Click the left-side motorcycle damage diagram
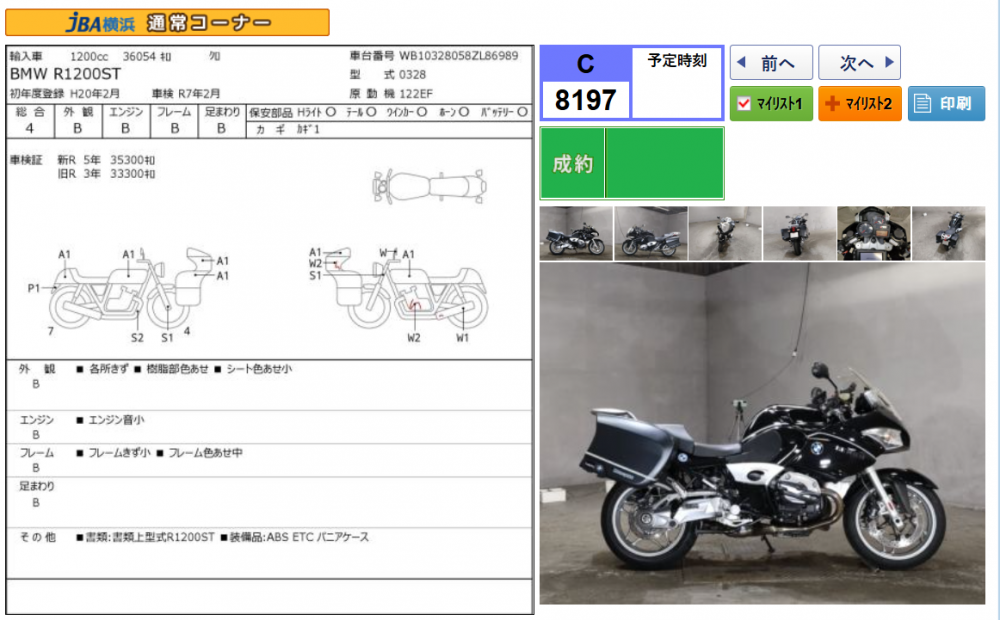Image resolution: width=1000 pixels, height=620 pixels. click(x=131, y=290)
